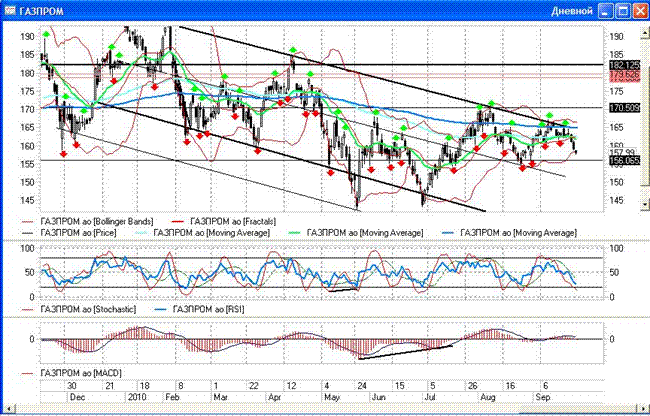Image resolution: width=650 pixels, height=416 pixels.
Task: Click the Feb month label on time axis
Action: (x=172, y=397)
